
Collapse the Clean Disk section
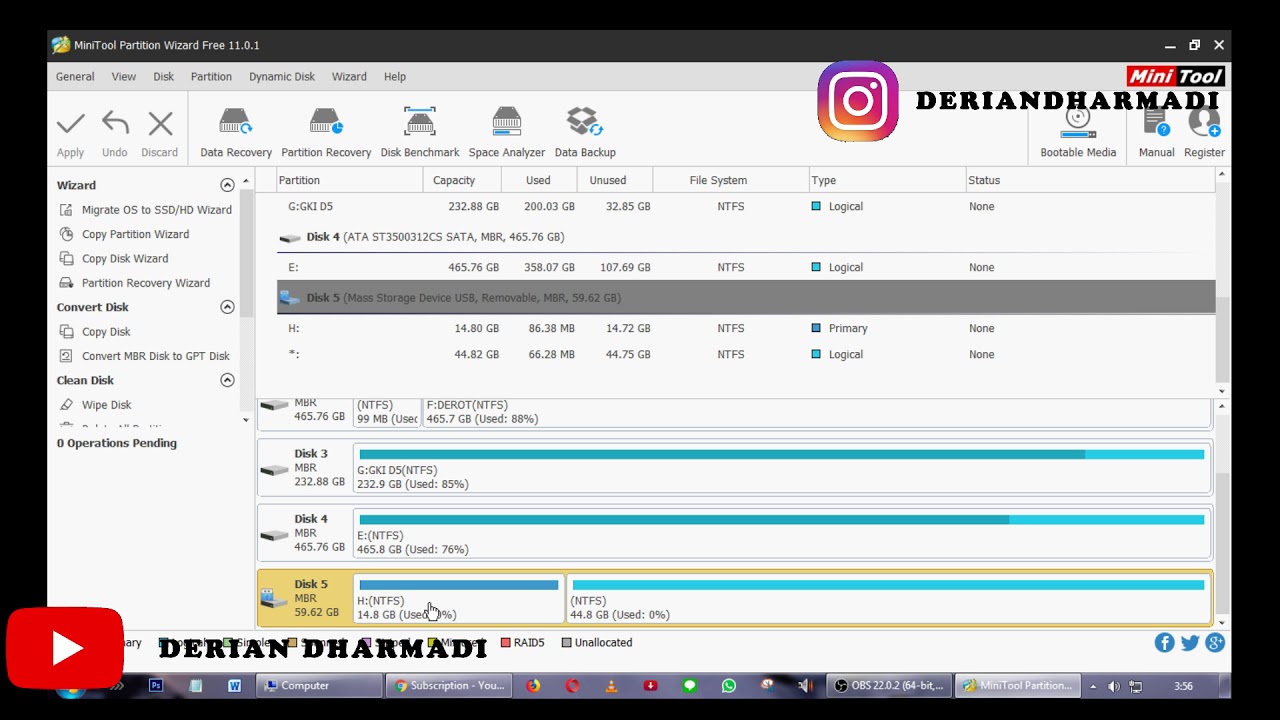coord(227,380)
